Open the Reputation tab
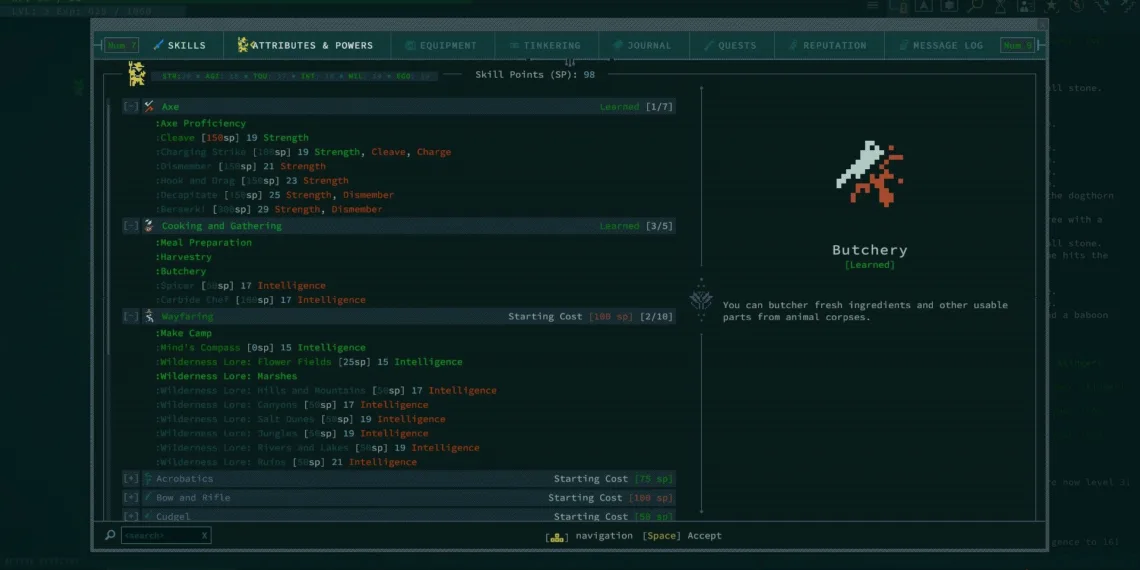Image resolution: width=1140 pixels, height=570 pixels. coord(830,45)
